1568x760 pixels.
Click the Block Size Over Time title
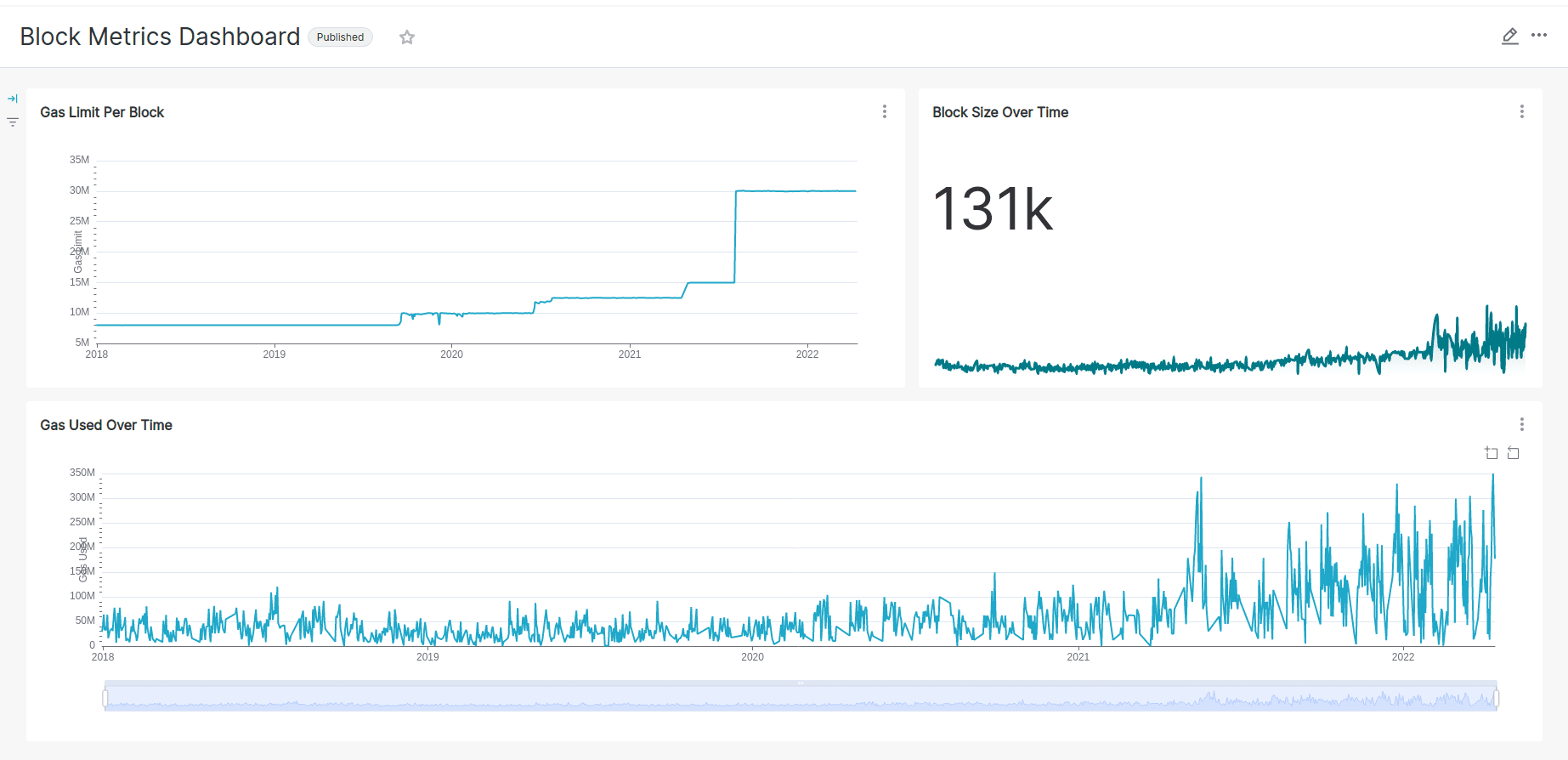(1000, 112)
